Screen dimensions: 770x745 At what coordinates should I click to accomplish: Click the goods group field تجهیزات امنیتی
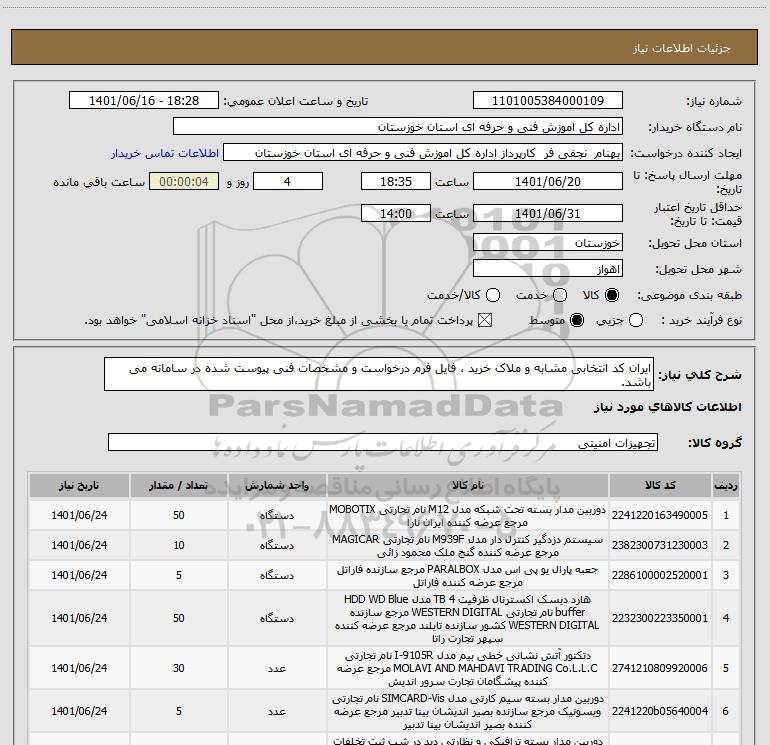(x=383, y=442)
